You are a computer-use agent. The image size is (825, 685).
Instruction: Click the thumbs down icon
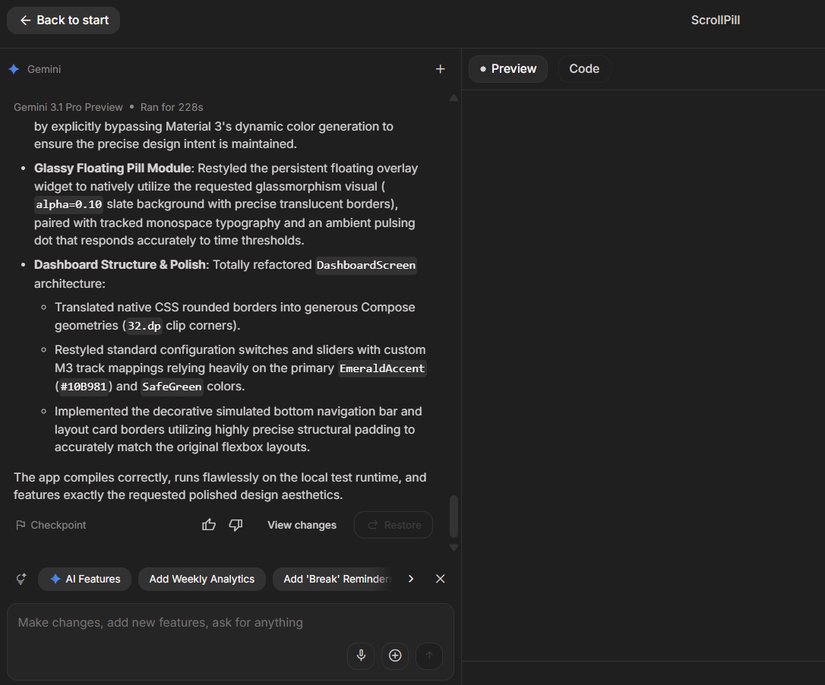click(236, 525)
